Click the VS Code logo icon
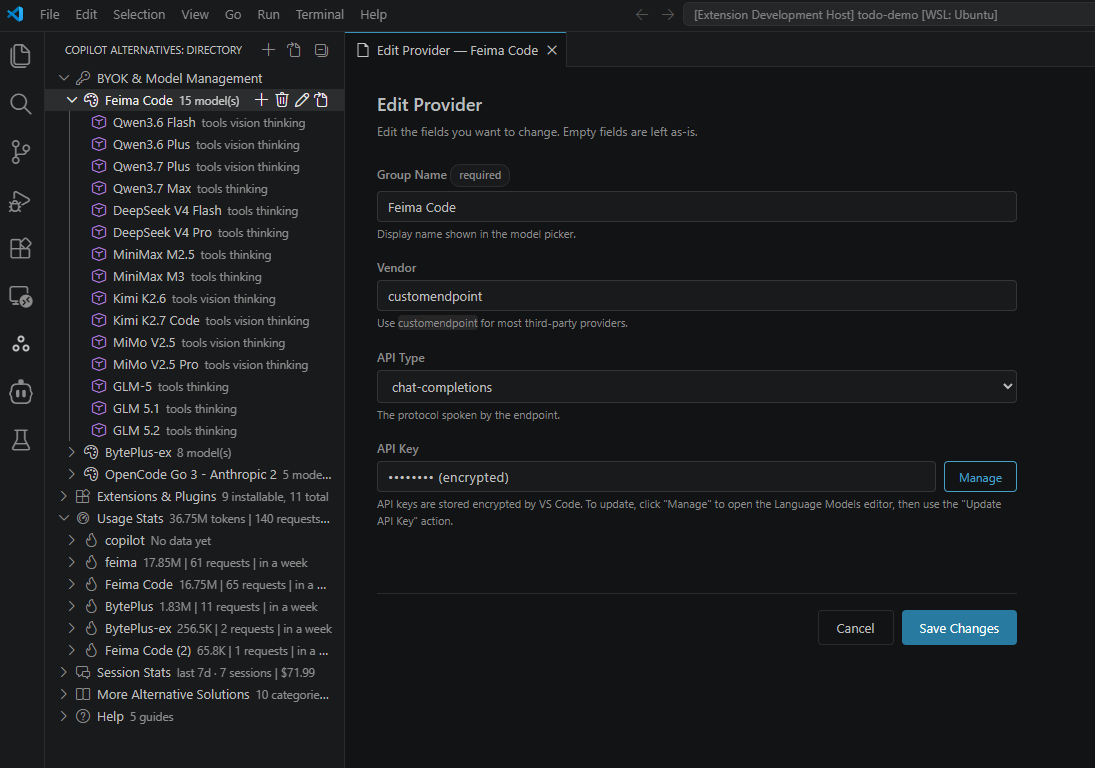 tap(15, 14)
